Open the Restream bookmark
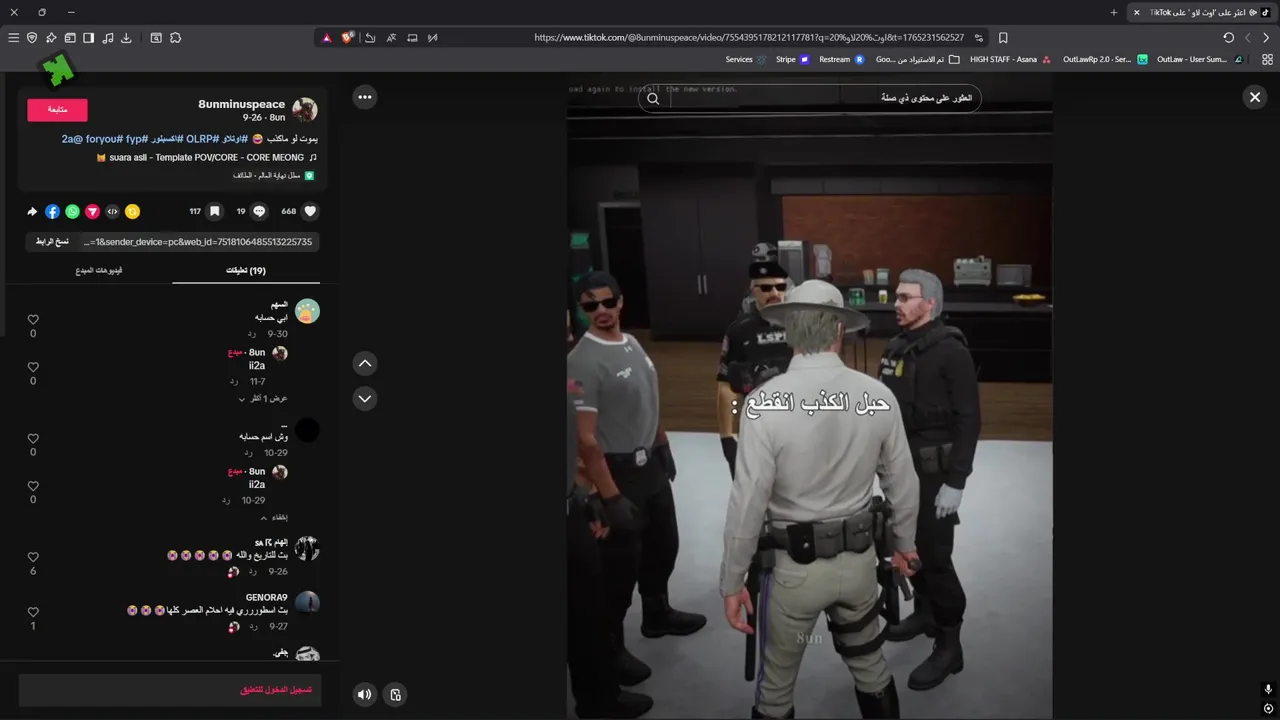The width and height of the screenshot is (1280, 720). pyautogui.click(x=841, y=59)
